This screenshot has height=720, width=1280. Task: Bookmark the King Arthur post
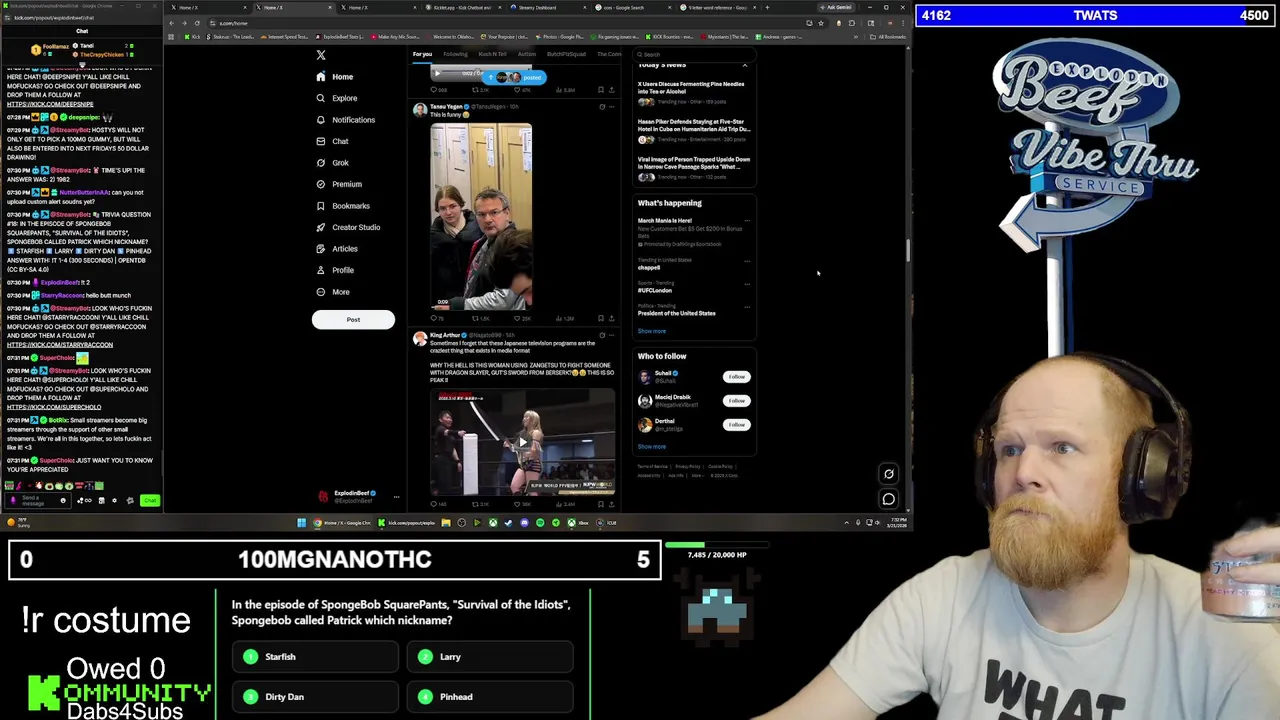coord(601,504)
